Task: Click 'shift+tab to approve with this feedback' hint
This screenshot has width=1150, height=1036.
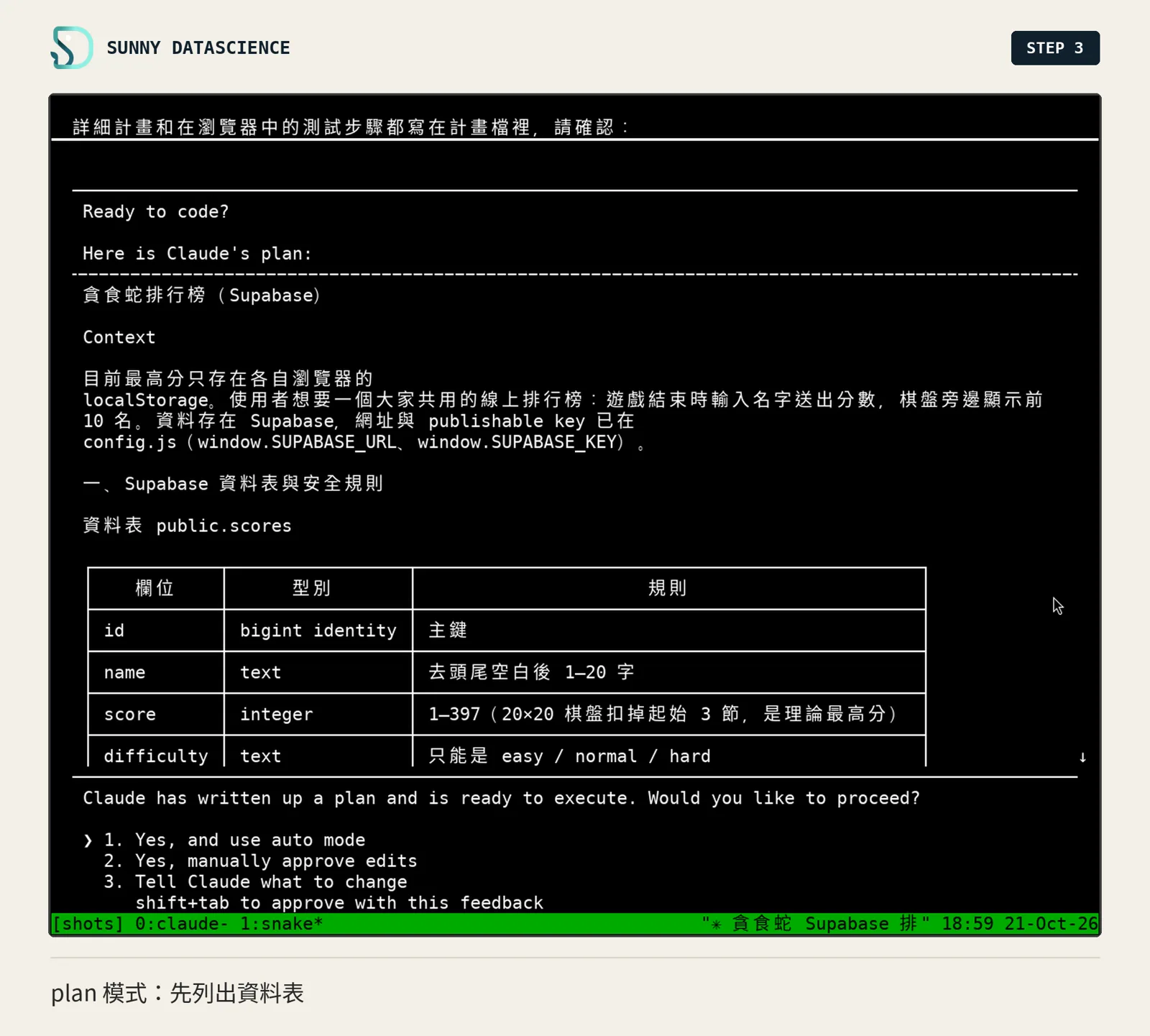Action: tap(339, 903)
